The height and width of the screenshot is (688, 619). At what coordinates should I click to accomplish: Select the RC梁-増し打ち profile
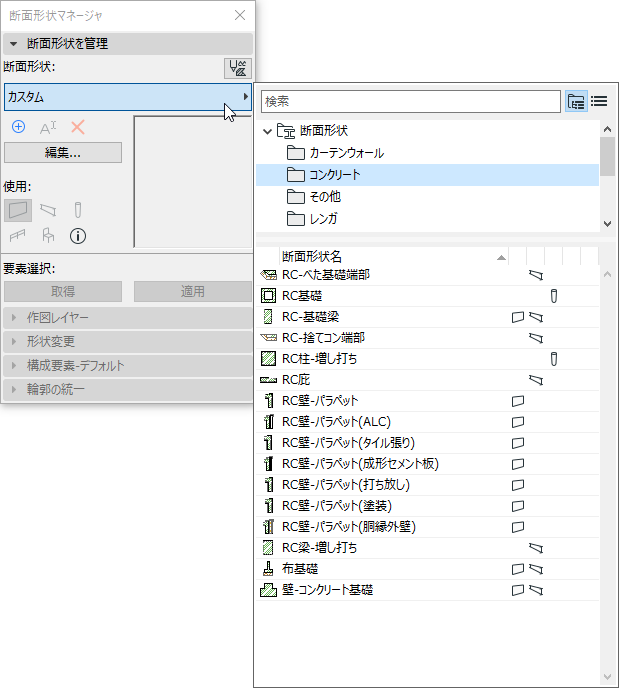pos(427,548)
